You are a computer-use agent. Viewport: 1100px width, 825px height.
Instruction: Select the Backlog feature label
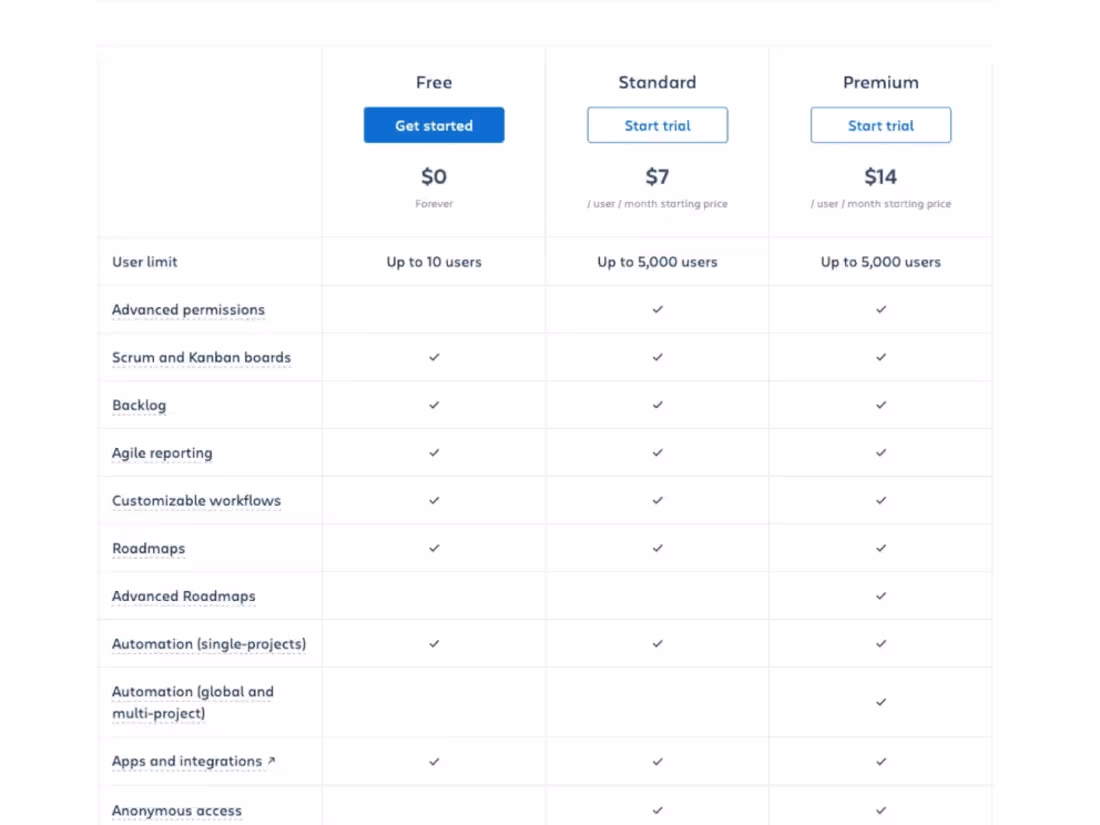[x=139, y=406]
